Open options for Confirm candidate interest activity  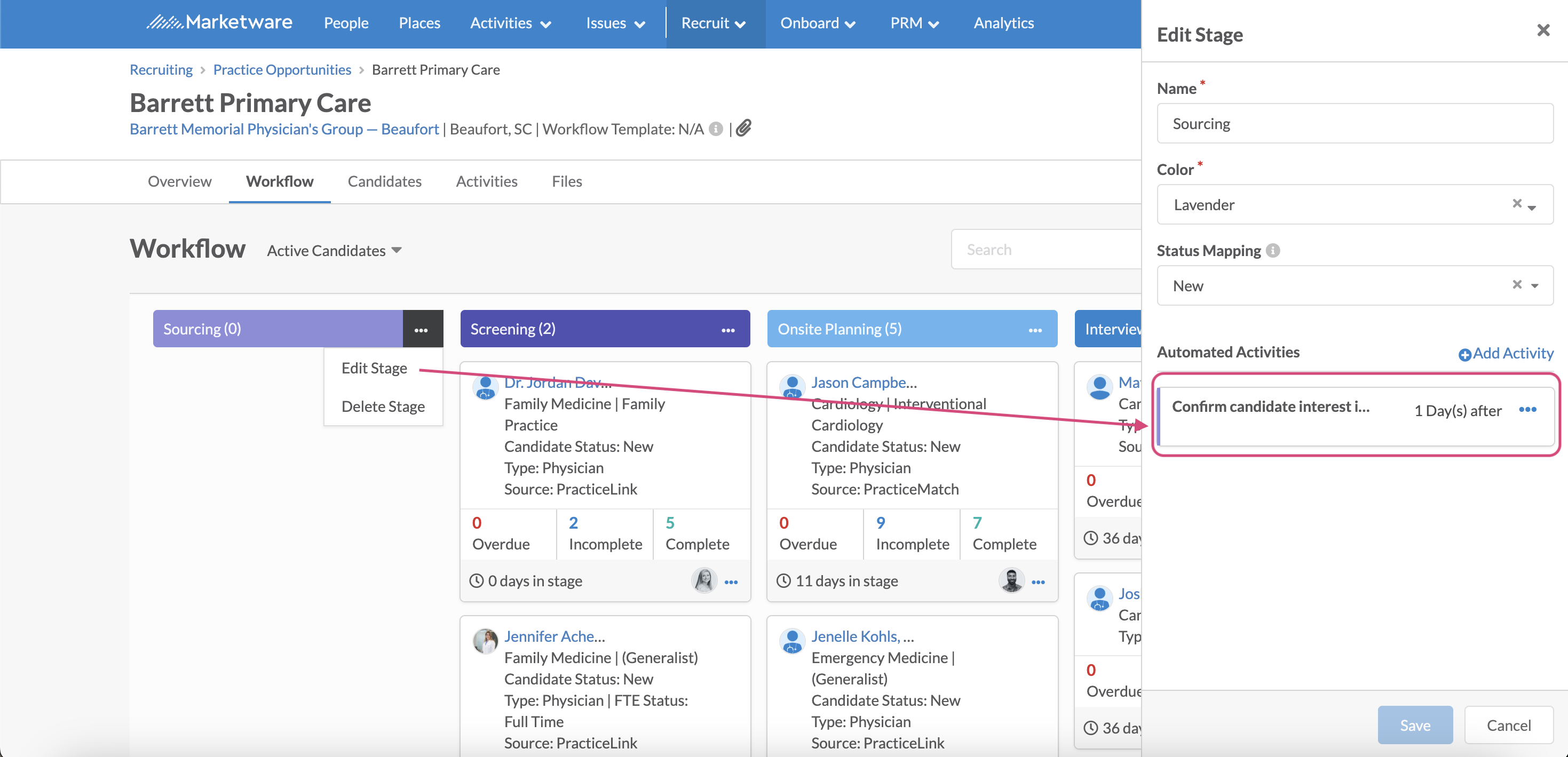coord(1528,410)
